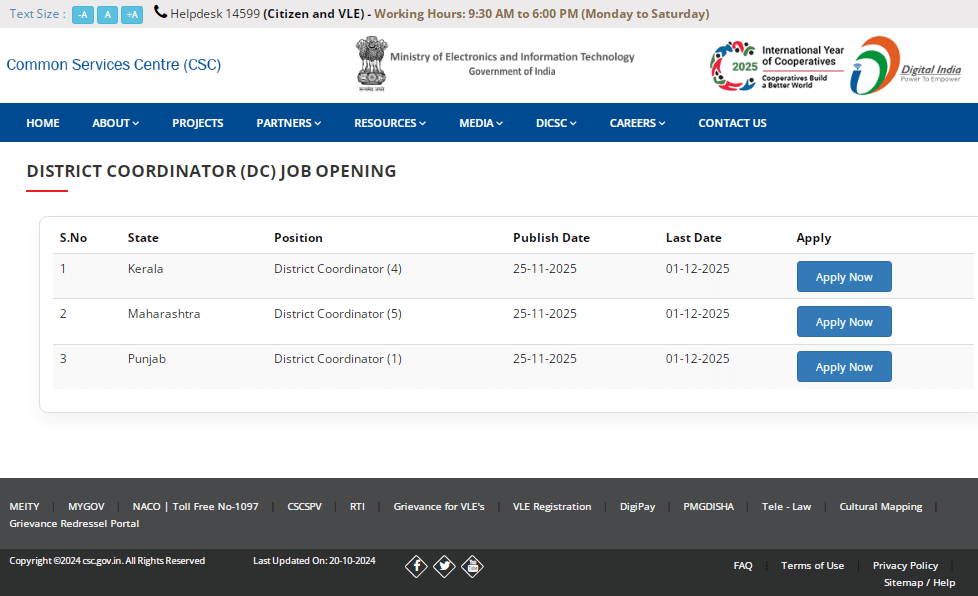Open the YouTube channel icon
The height and width of the screenshot is (596, 978).
(x=472, y=566)
